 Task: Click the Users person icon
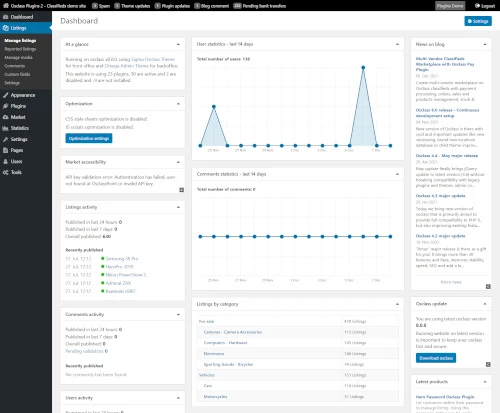[x=6, y=161]
